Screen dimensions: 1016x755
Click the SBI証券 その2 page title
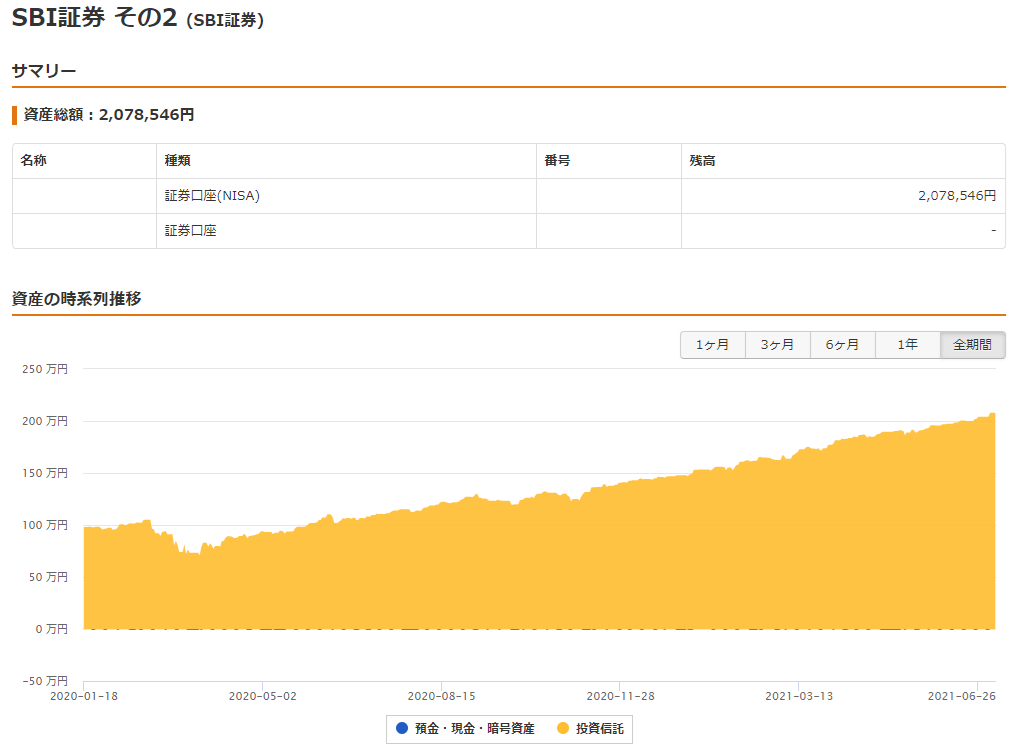click(x=94, y=17)
